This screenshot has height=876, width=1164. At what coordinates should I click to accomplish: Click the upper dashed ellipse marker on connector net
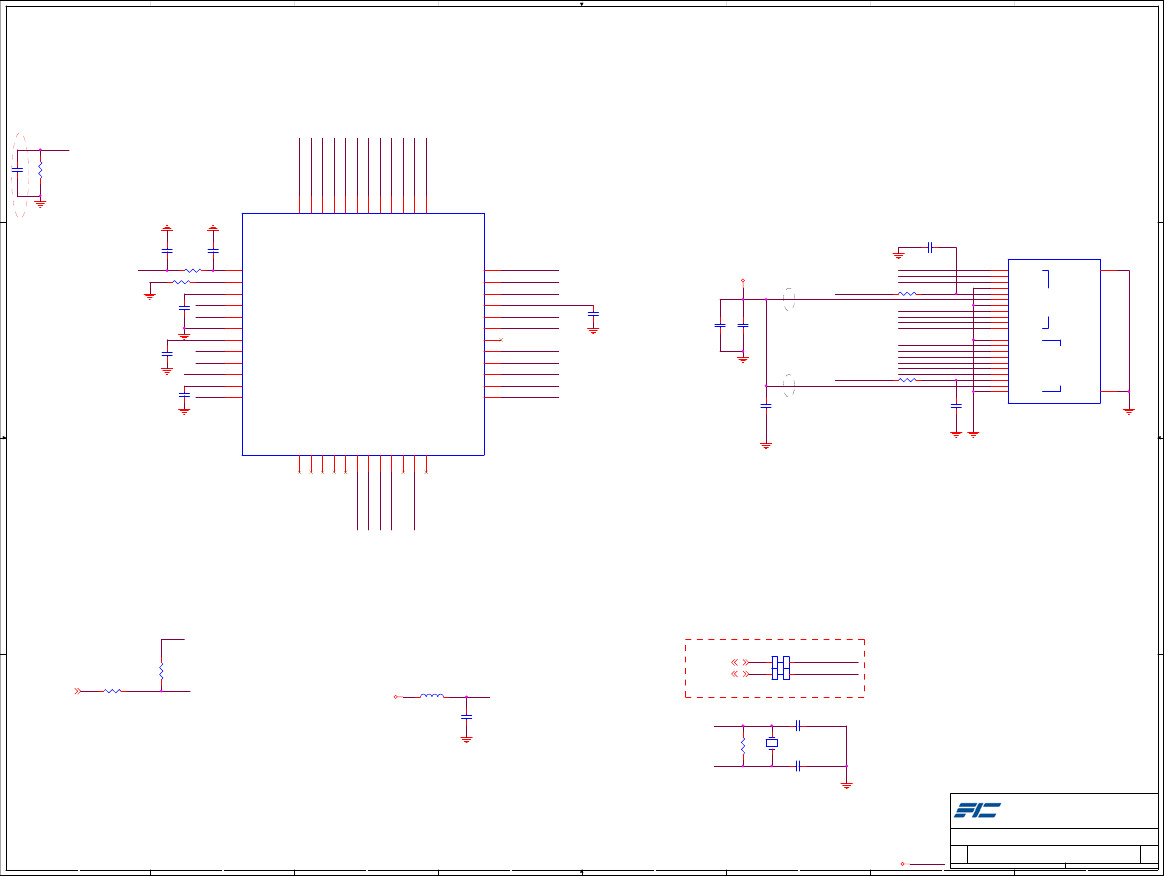tap(788, 299)
